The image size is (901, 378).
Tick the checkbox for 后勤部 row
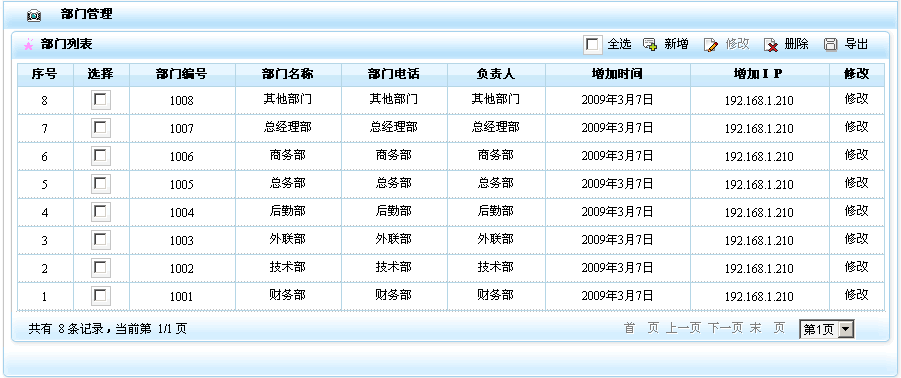click(101, 212)
